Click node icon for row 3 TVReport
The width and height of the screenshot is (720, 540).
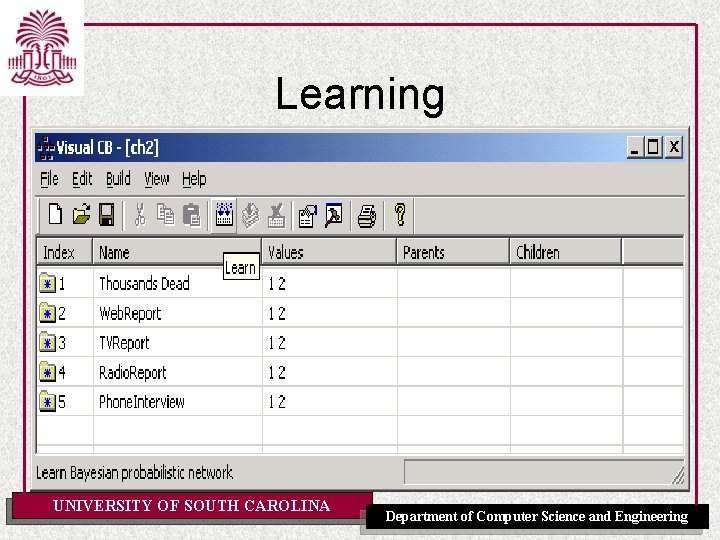point(47,342)
